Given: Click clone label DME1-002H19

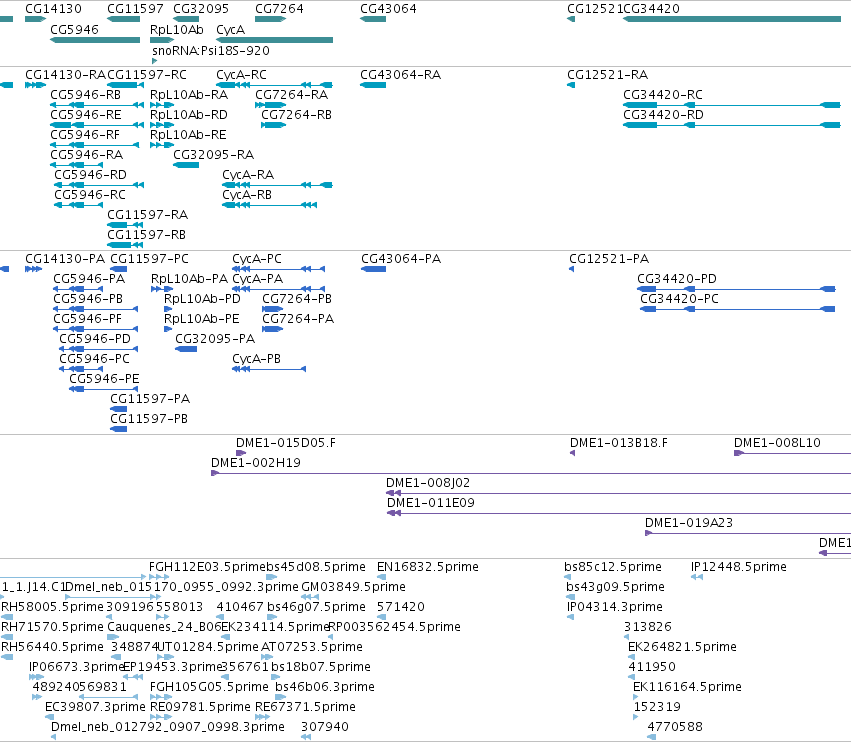Looking at the screenshot, I should (x=256, y=463).
